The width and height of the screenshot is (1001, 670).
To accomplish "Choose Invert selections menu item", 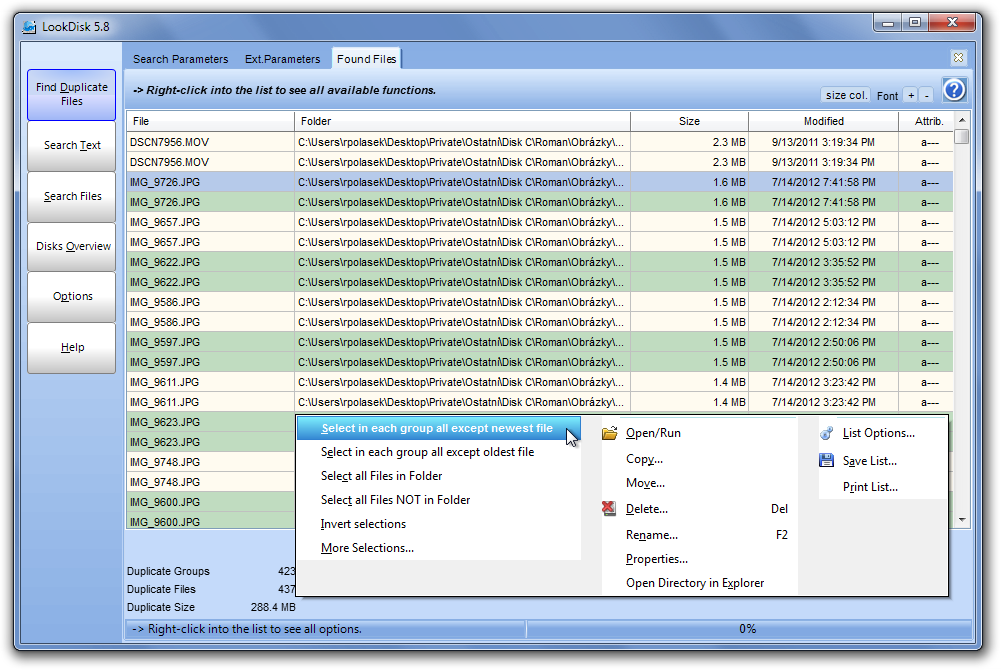I will pyautogui.click(x=439, y=524).
